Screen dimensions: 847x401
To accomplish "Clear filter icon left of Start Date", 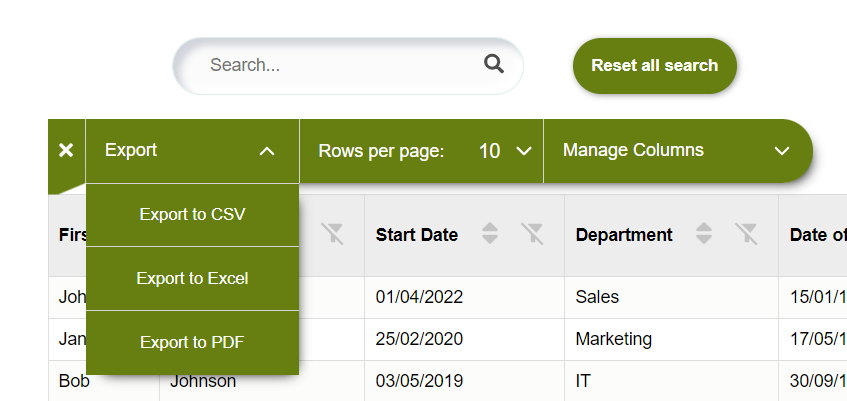I will [x=332, y=234].
